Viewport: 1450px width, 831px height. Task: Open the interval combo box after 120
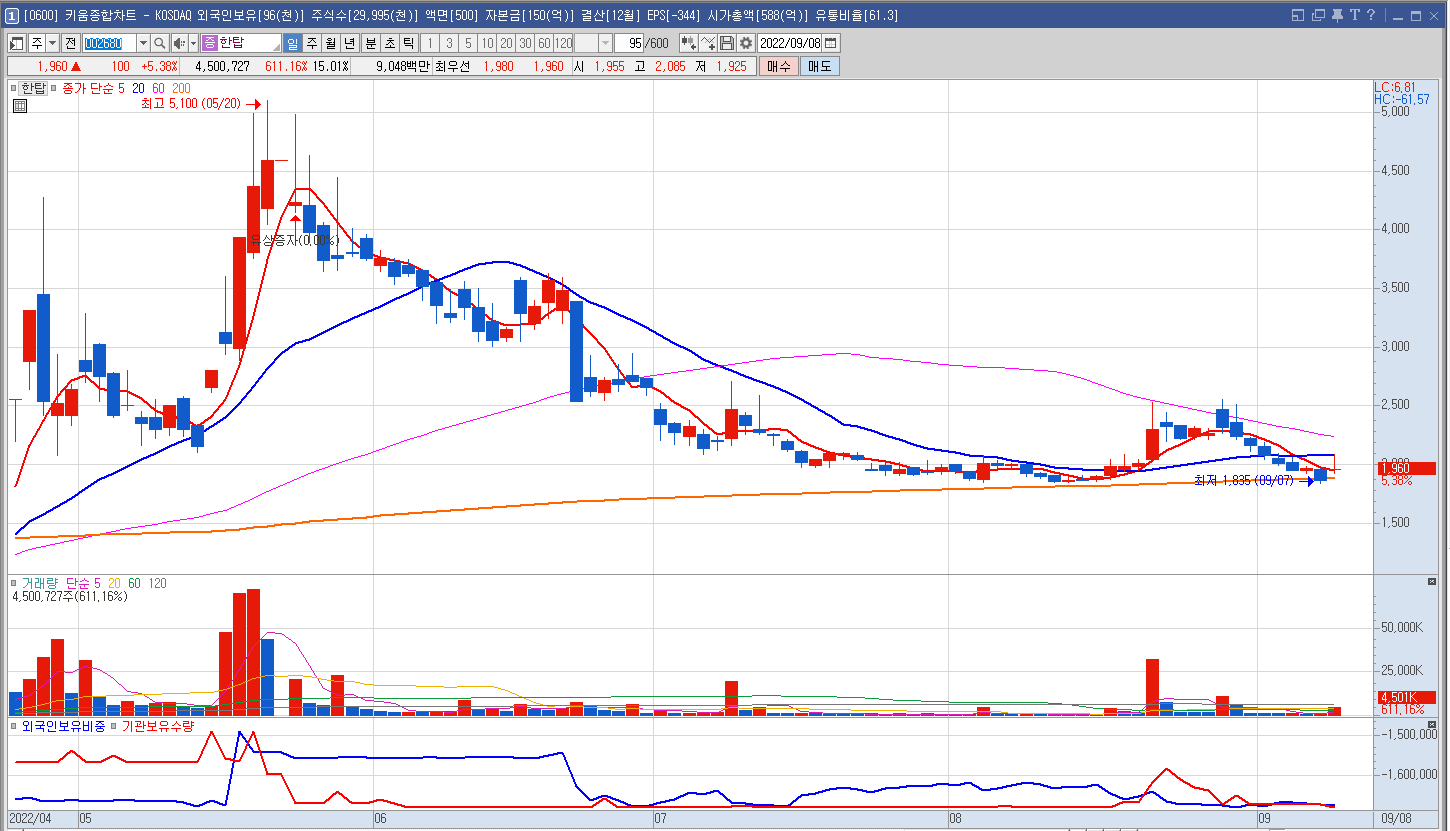[x=593, y=43]
